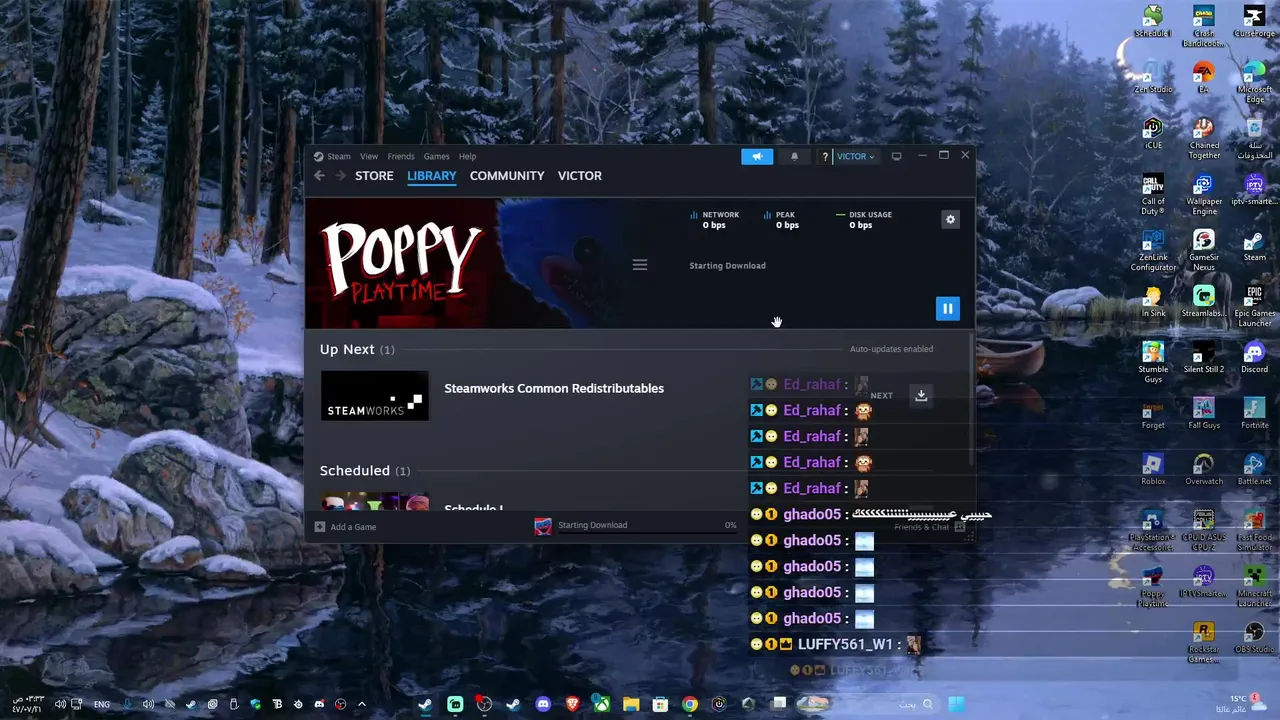
Task: Open the LIBRARY tab
Action: point(432,176)
